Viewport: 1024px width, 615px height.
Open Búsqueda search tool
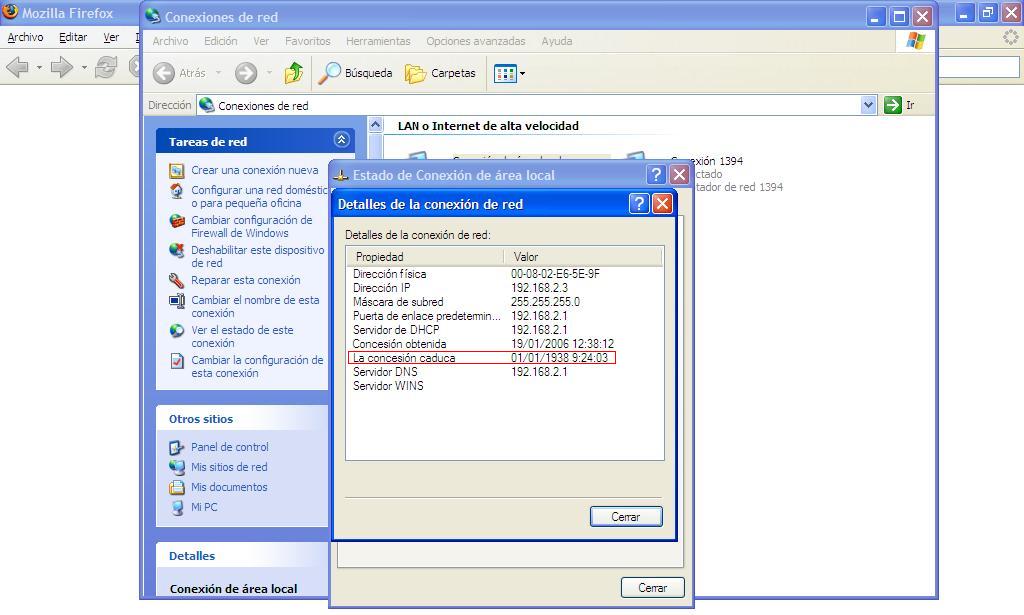[x=355, y=73]
